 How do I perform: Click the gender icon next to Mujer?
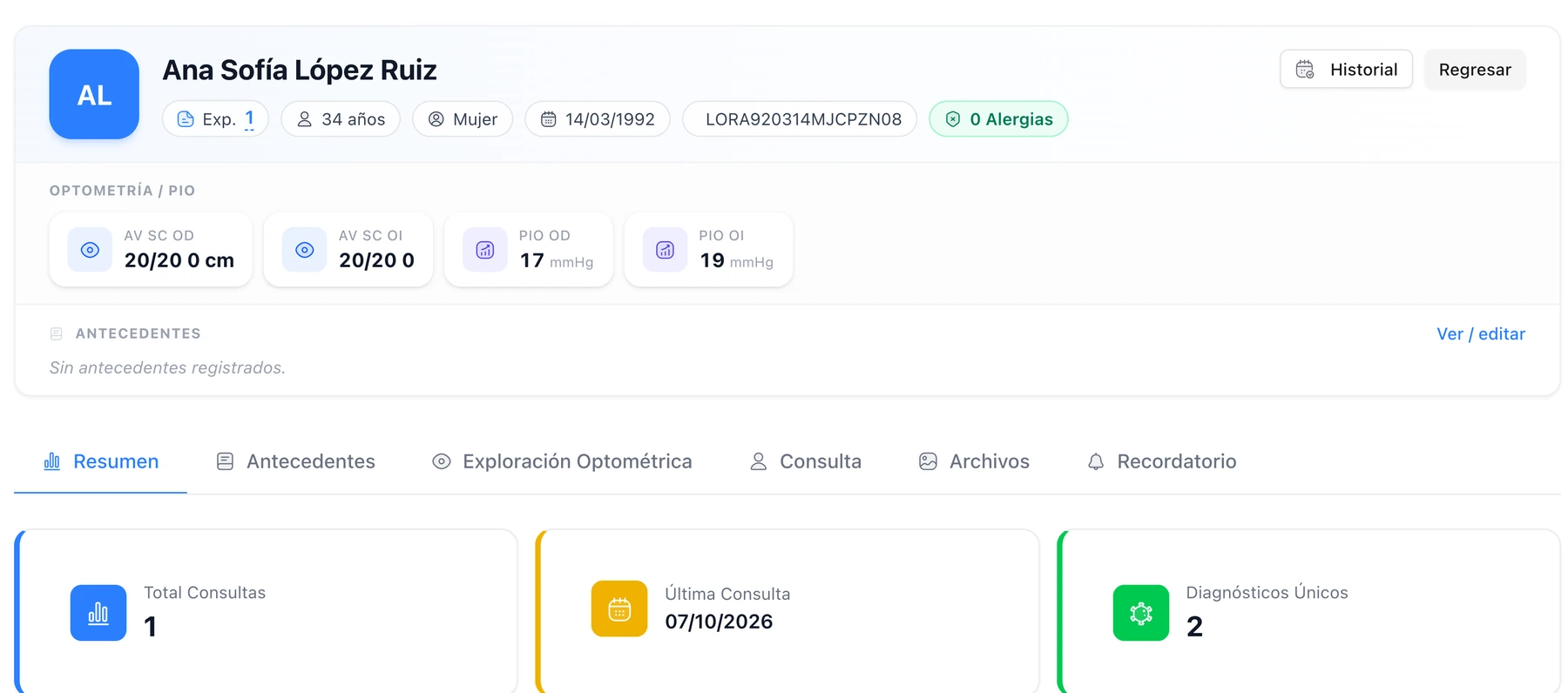click(x=436, y=119)
